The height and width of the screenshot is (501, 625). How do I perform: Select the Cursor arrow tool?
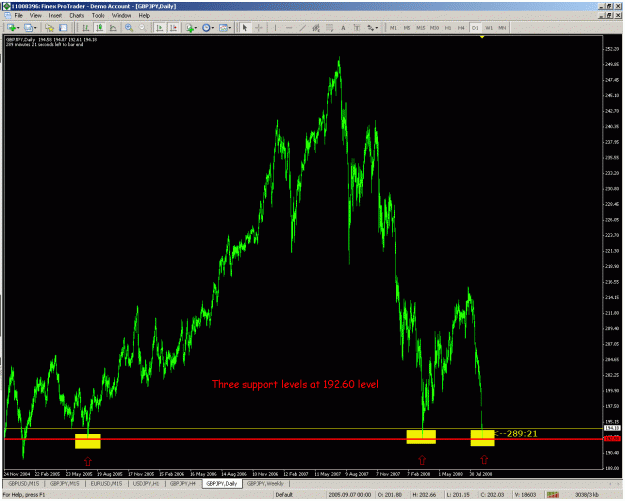pos(245,28)
